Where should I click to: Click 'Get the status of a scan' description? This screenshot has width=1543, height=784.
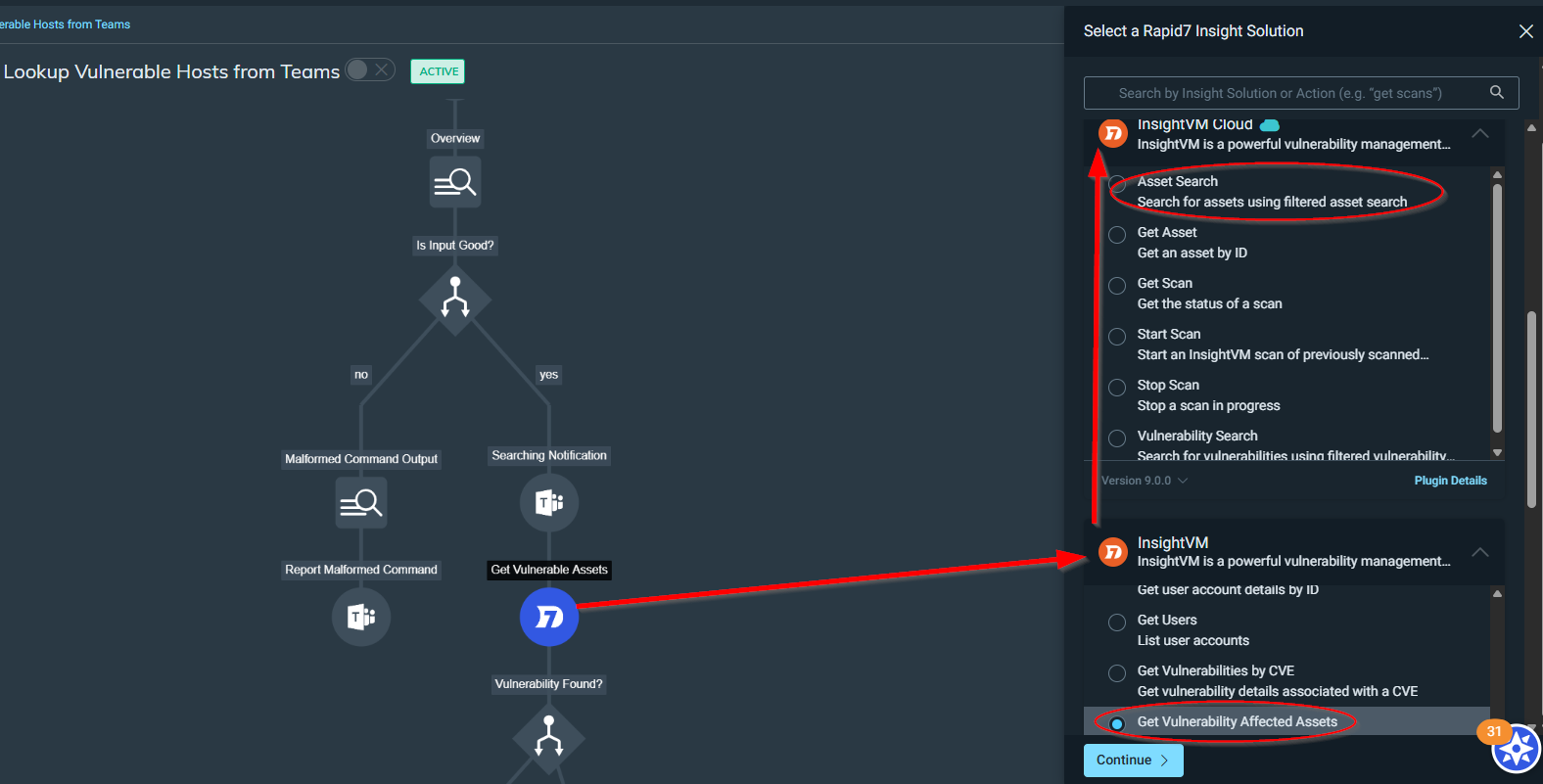(x=1210, y=304)
